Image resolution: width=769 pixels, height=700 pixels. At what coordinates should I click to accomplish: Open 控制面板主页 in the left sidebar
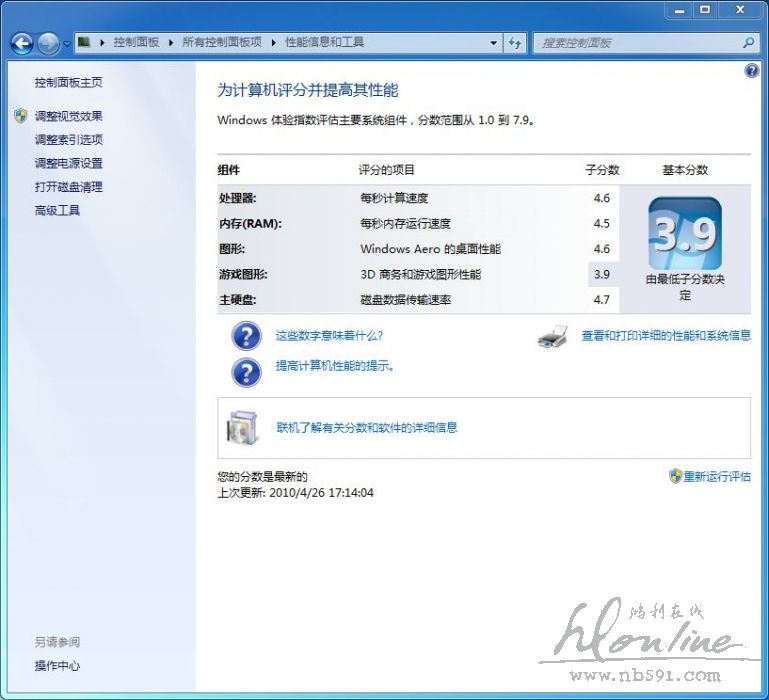pyautogui.click(x=68, y=83)
